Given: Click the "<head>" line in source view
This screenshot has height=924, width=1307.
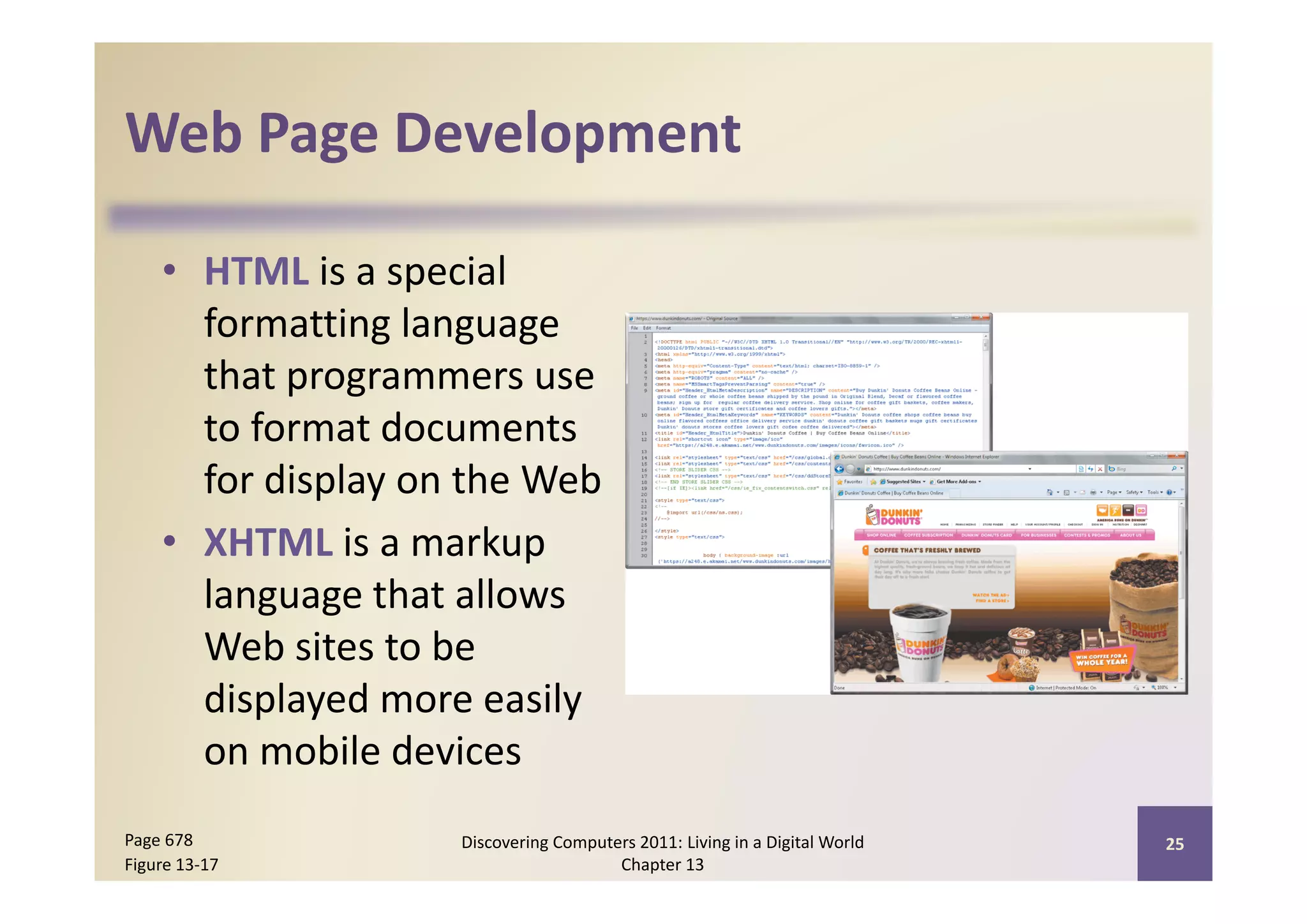Looking at the screenshot, I should click(x=664, y=360).
